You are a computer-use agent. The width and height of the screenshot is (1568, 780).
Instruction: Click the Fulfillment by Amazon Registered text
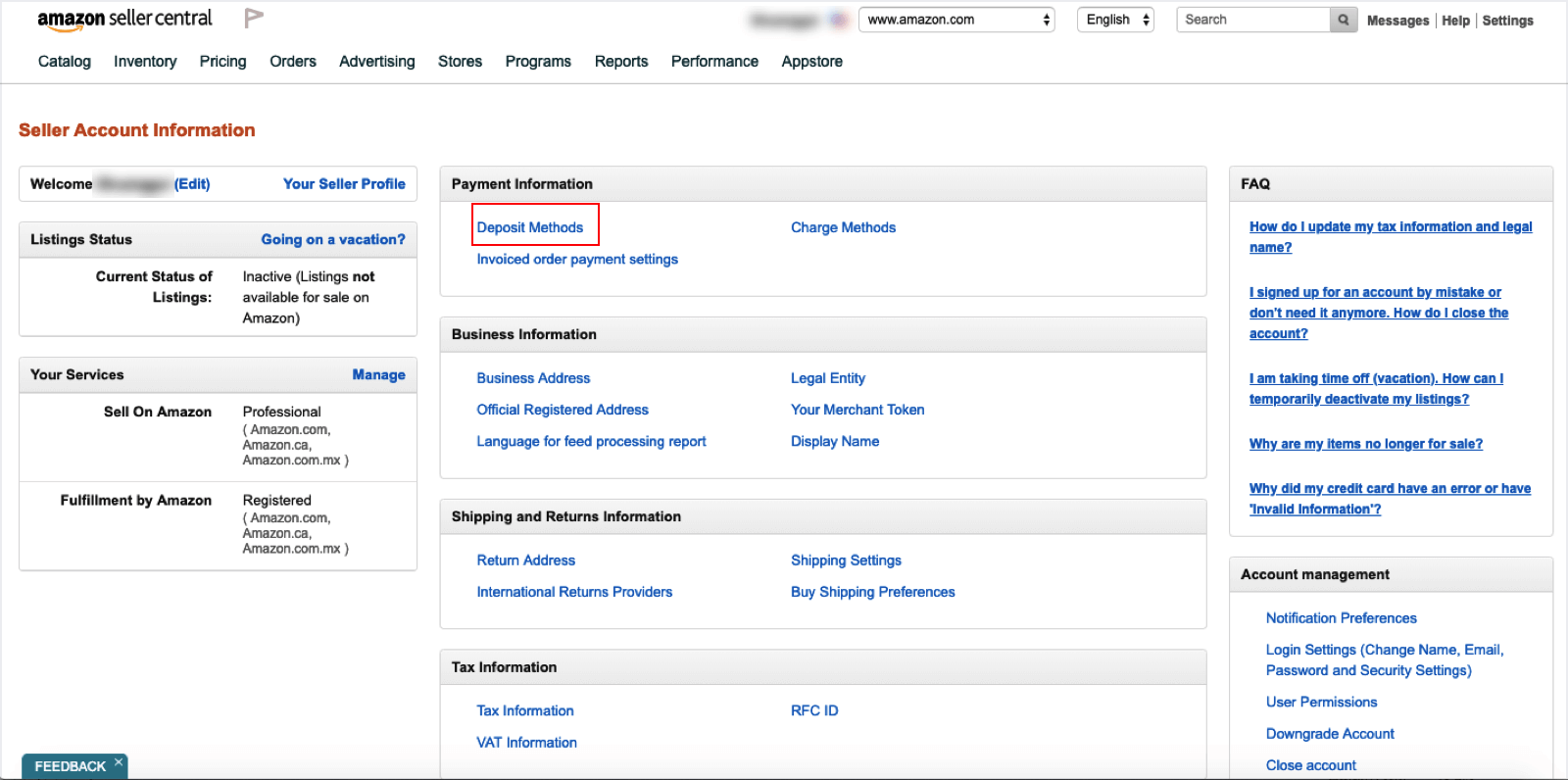click(x=277, y=500)
